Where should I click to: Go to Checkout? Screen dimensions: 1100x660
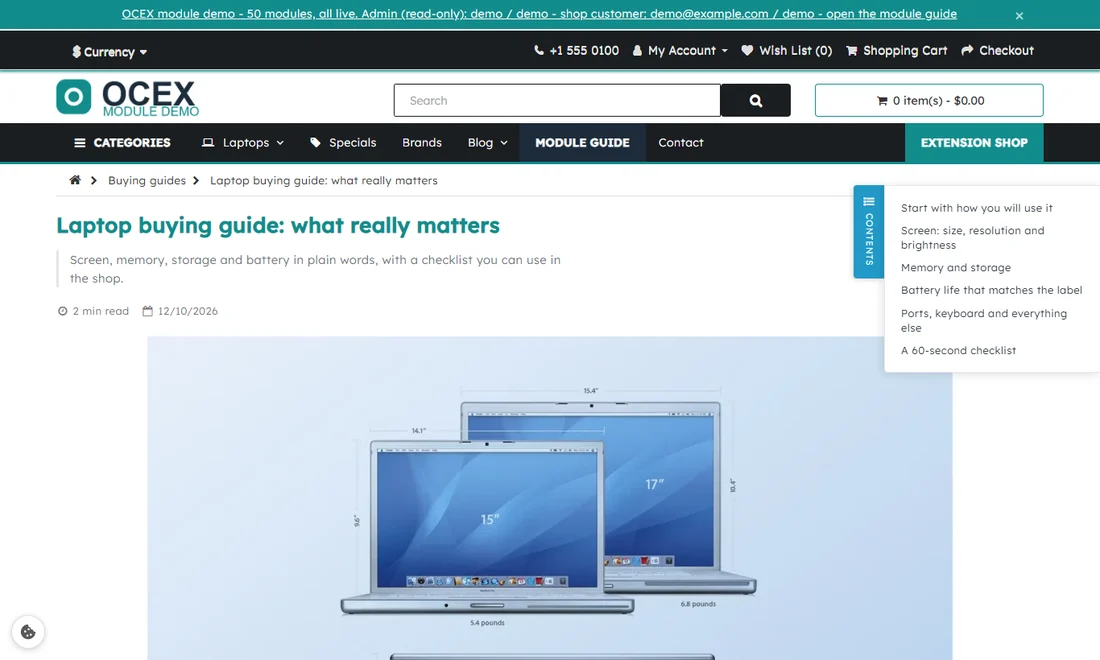coord(997,50)
